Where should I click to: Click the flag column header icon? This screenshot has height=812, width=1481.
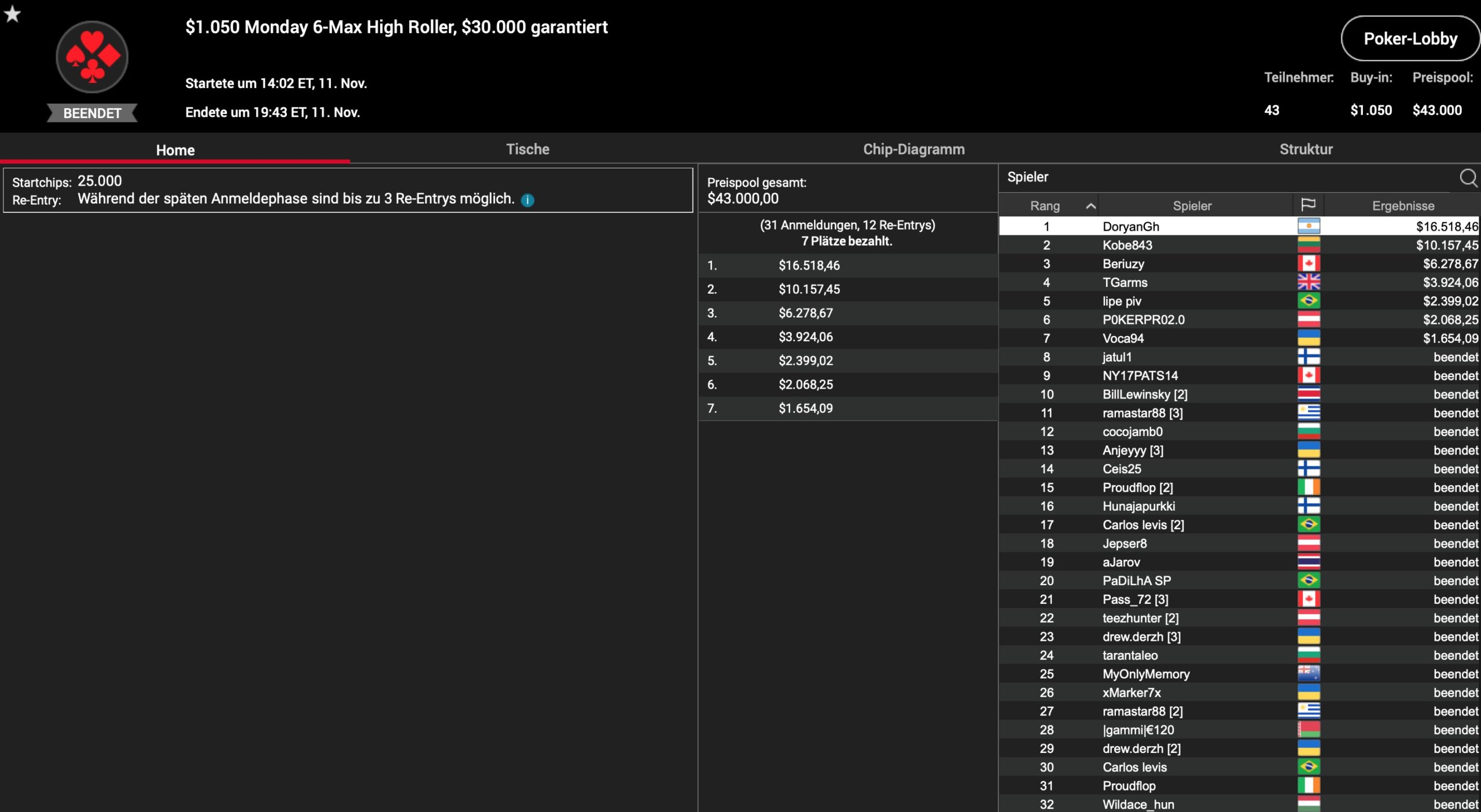1308,205
